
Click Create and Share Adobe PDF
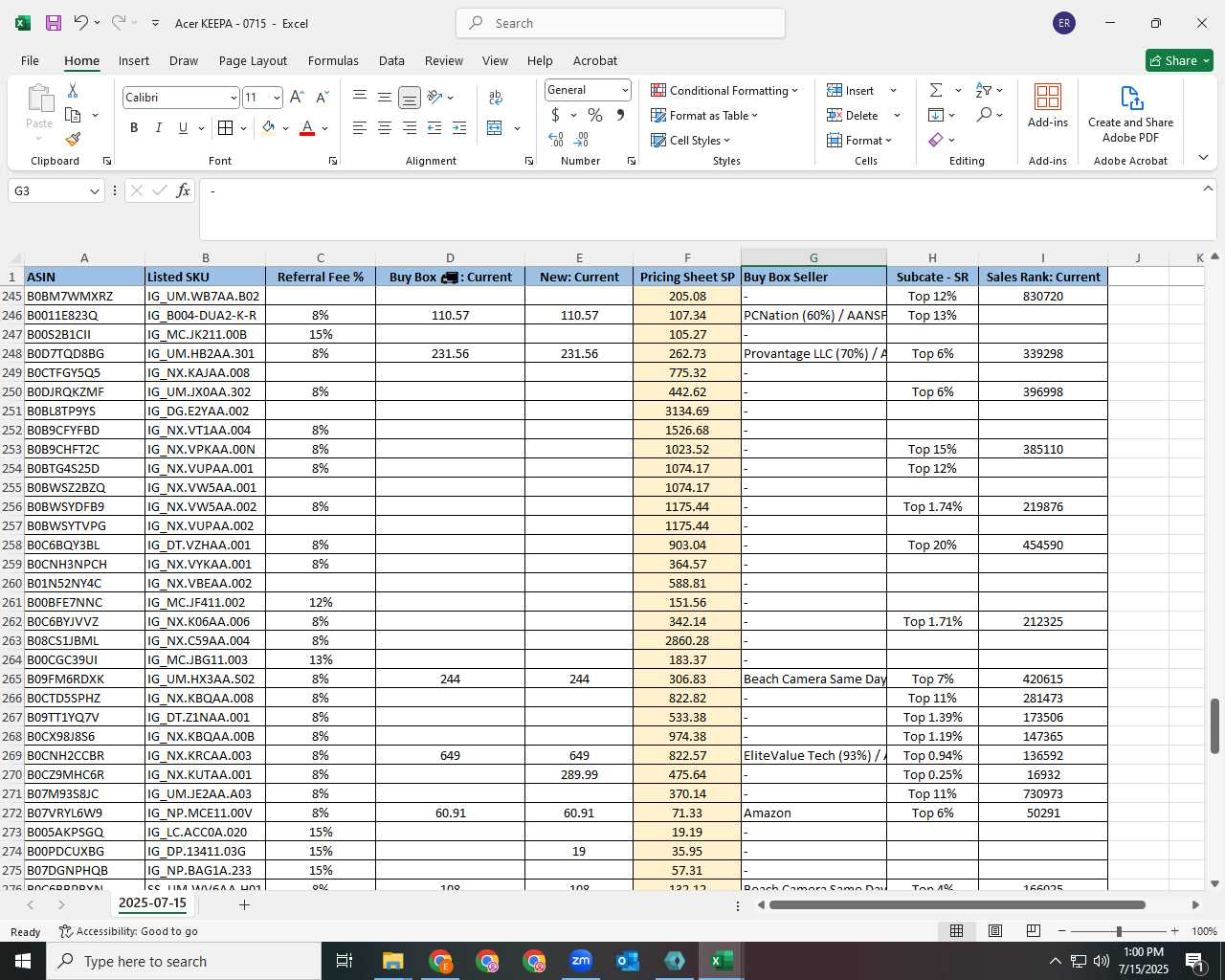pos(1130,114)
